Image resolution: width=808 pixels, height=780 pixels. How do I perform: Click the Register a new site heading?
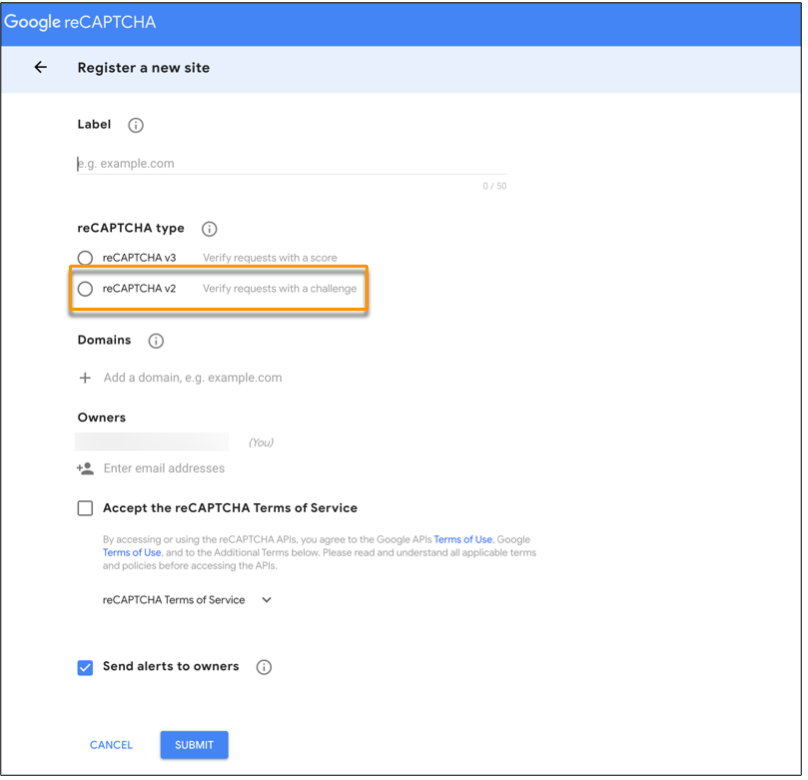pos(142,67)
